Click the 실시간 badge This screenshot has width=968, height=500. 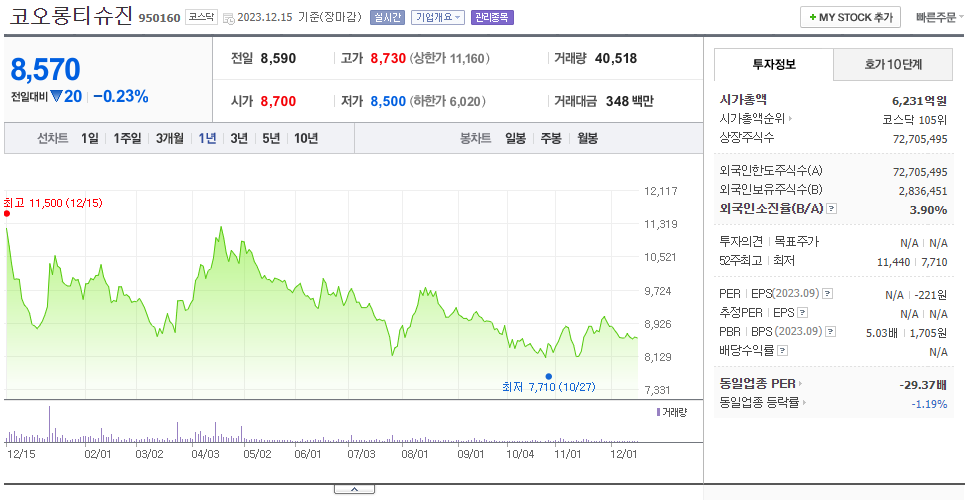387,17
